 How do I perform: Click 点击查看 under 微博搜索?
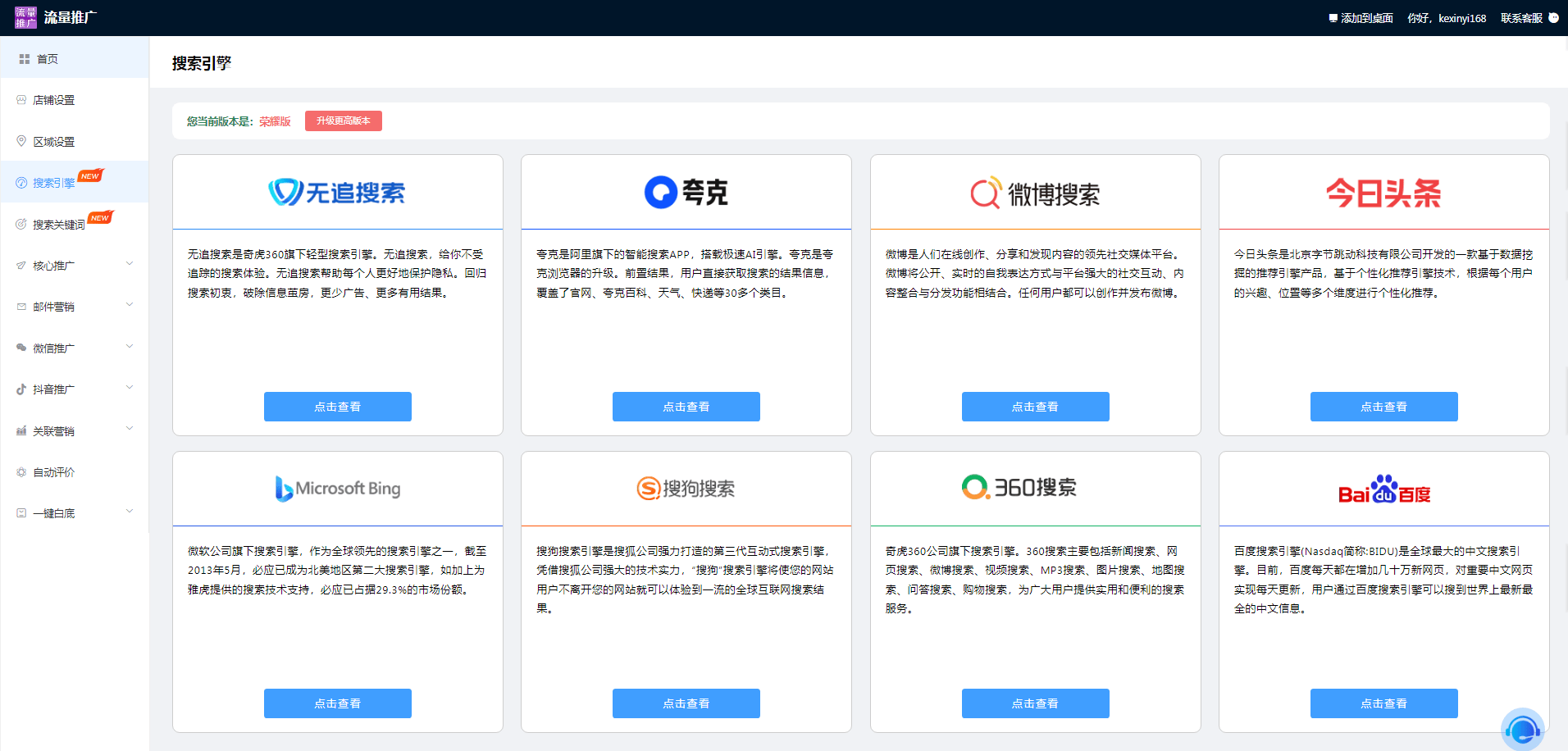tap(1036, 407)
